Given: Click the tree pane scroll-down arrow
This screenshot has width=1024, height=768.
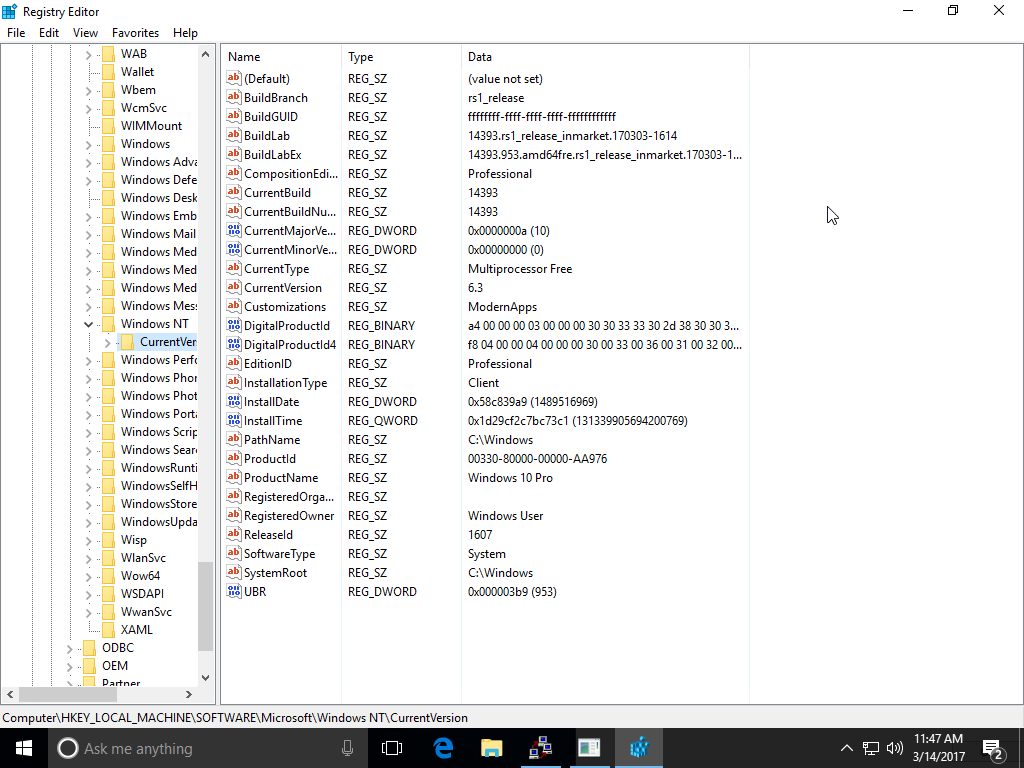Looking at the screenshot, I should pos(206,677).
